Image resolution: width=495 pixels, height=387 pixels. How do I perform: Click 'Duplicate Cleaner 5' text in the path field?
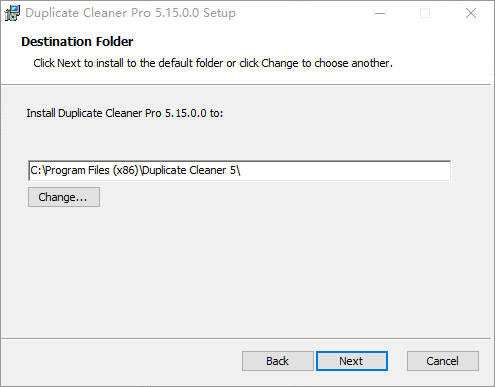point(189,170)
